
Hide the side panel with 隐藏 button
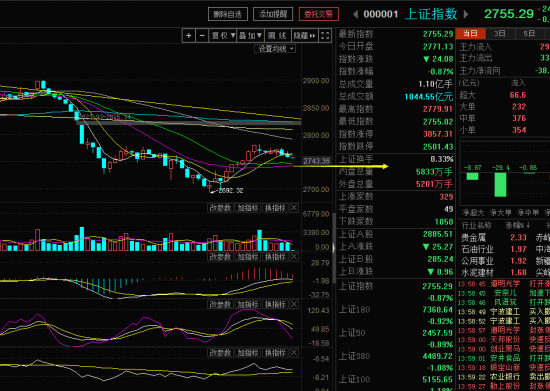pyautogui.click(x=304, y=35)
